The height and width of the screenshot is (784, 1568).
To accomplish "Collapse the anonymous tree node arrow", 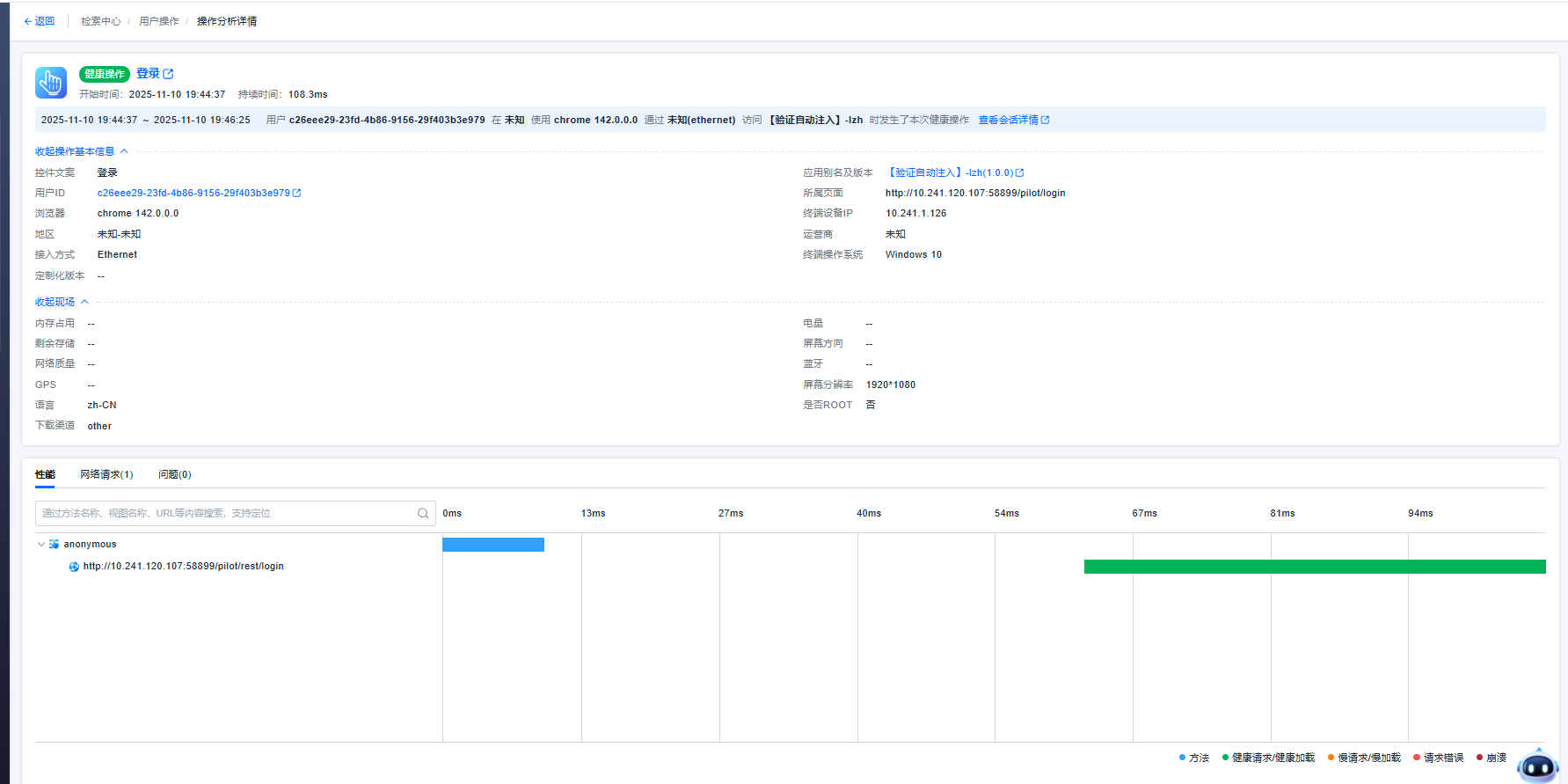I will click(x=41, y=545).
